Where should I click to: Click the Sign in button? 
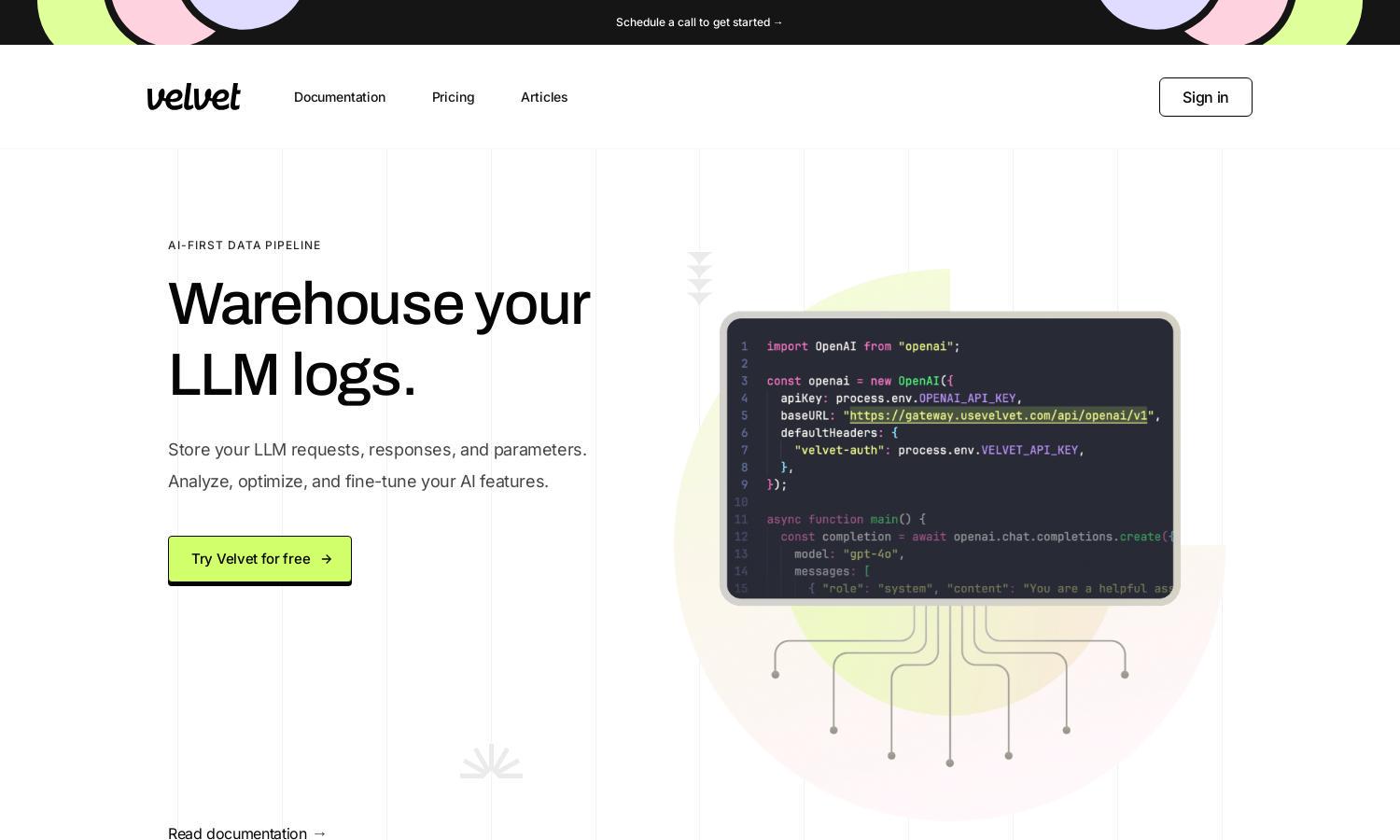[x=1205, y=97]
